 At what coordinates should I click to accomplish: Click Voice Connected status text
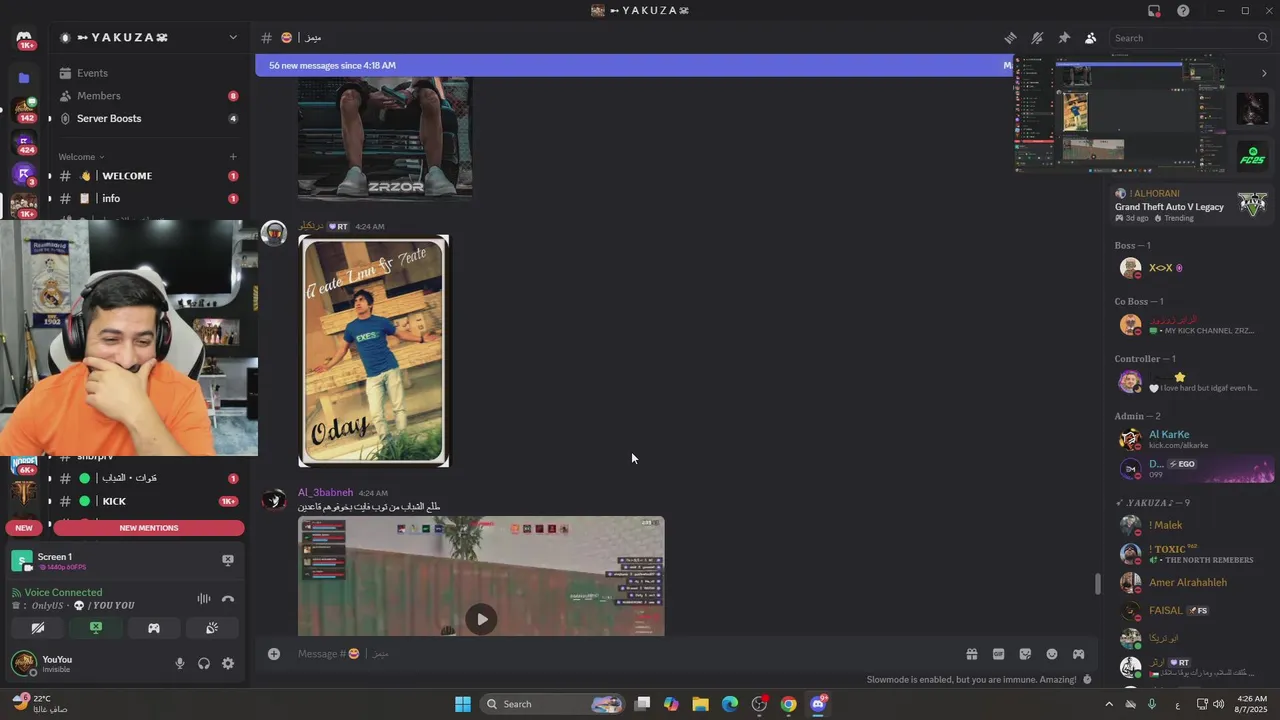63,592
